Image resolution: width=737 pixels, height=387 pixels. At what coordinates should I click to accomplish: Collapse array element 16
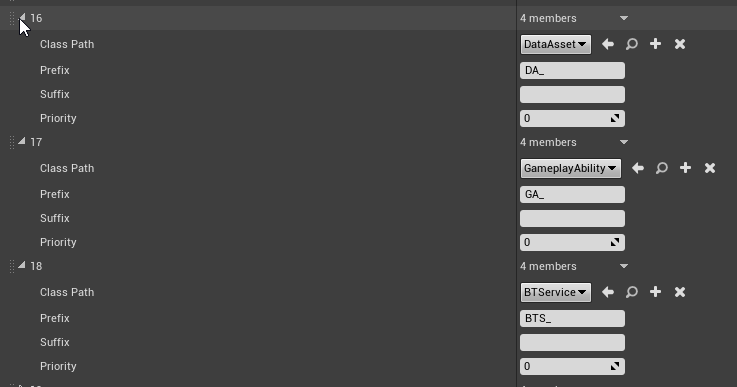pos(22,17)
